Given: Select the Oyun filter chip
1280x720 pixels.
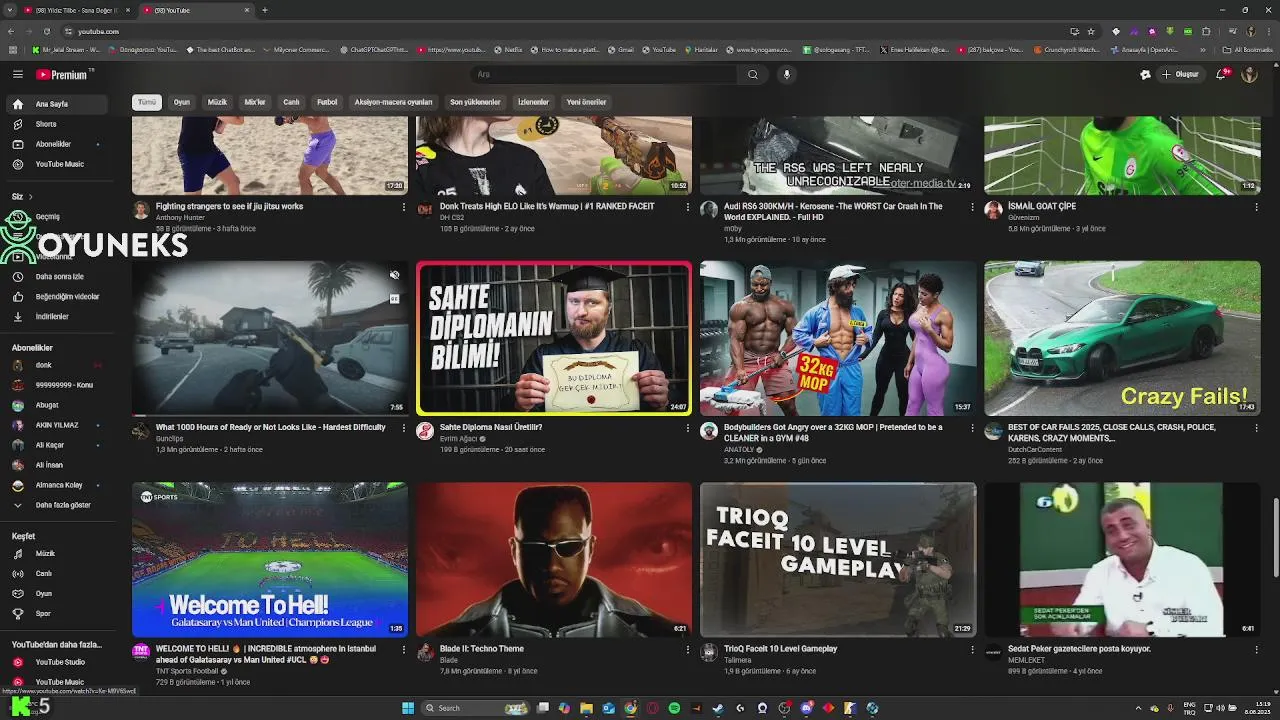Looking at the screenshot, I should [x=182, y=102].
